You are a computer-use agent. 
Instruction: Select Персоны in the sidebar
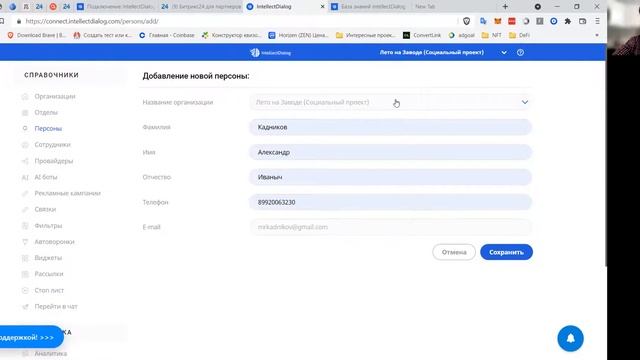coord(48,129)
